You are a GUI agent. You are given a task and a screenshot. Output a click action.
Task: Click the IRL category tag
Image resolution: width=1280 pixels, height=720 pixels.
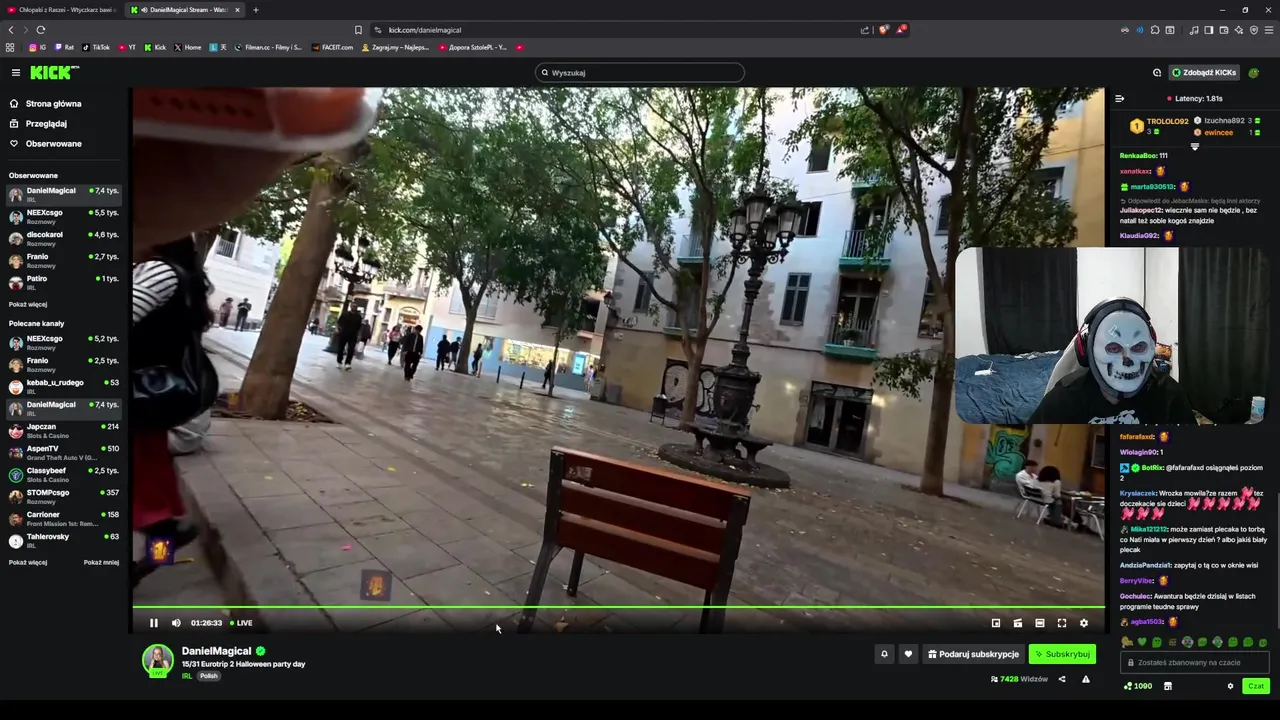pos(187,676)
